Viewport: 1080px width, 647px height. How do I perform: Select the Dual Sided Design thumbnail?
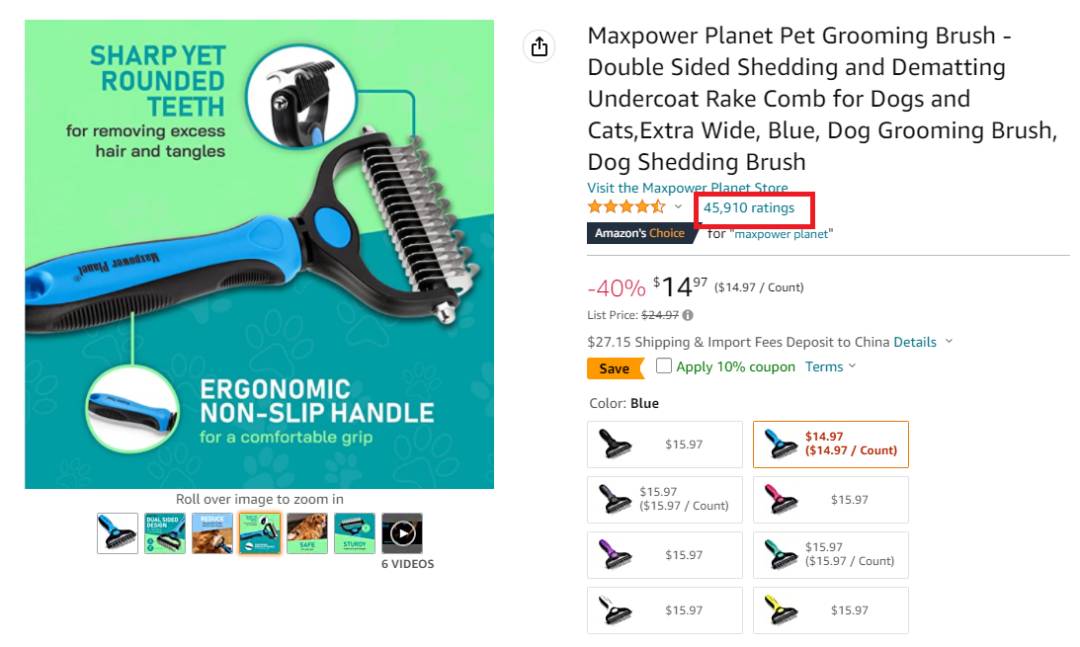pyautogui.click(x=165, y=533)
